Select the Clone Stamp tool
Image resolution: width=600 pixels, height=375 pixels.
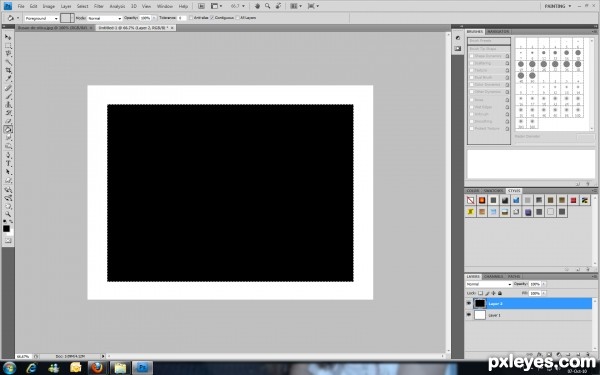(x=8, y=105)
